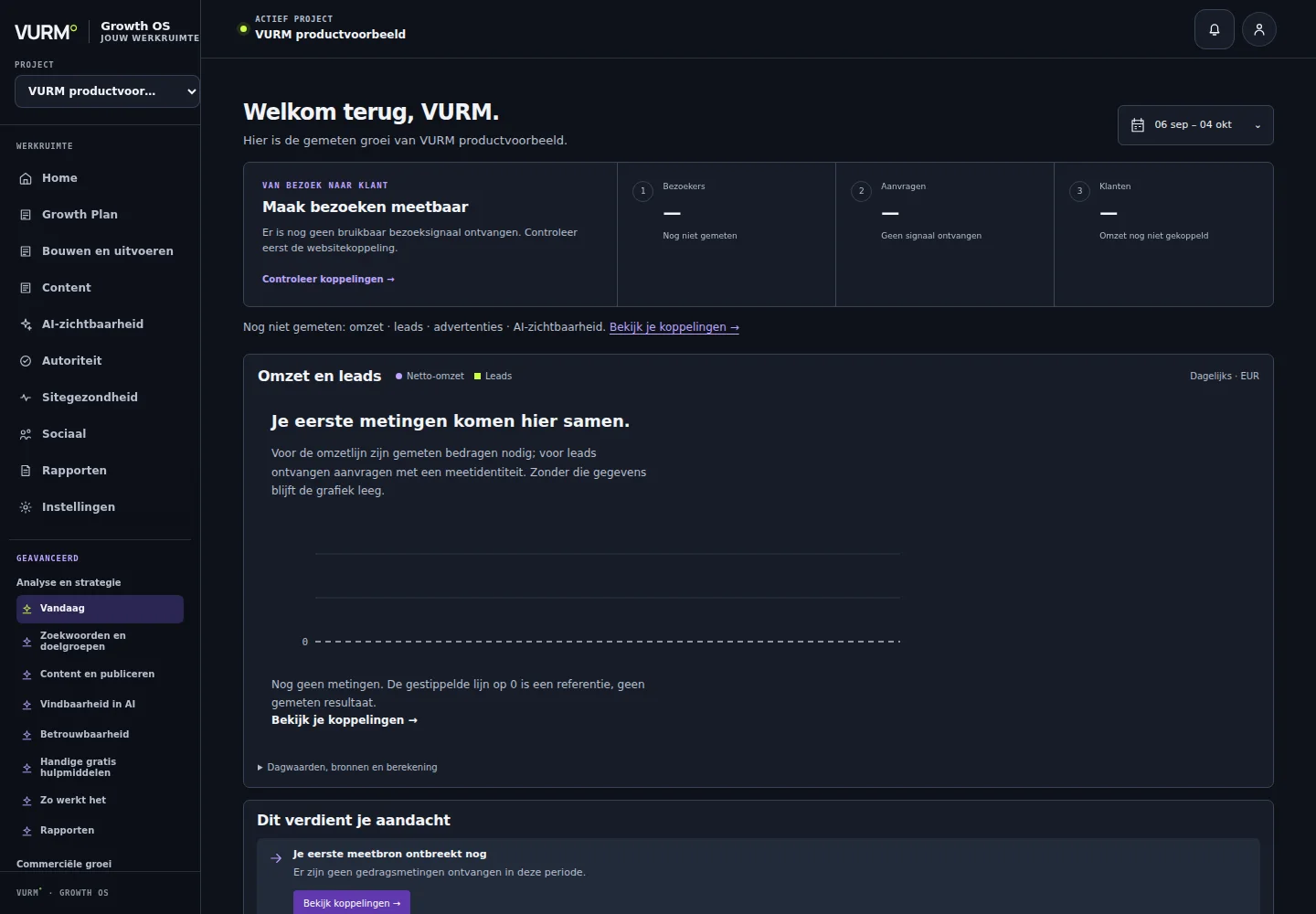Viewport: 1316px width, 914px height.
Task: Click the Instellingen gear icon
Action: (26, 507)
